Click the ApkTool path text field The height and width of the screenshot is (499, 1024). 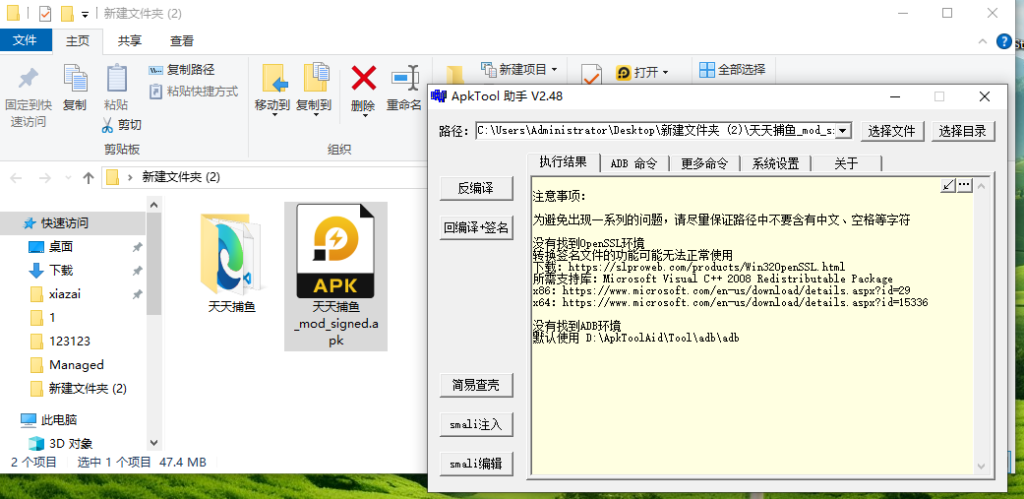pyautogui.click(x=655, y=131)
